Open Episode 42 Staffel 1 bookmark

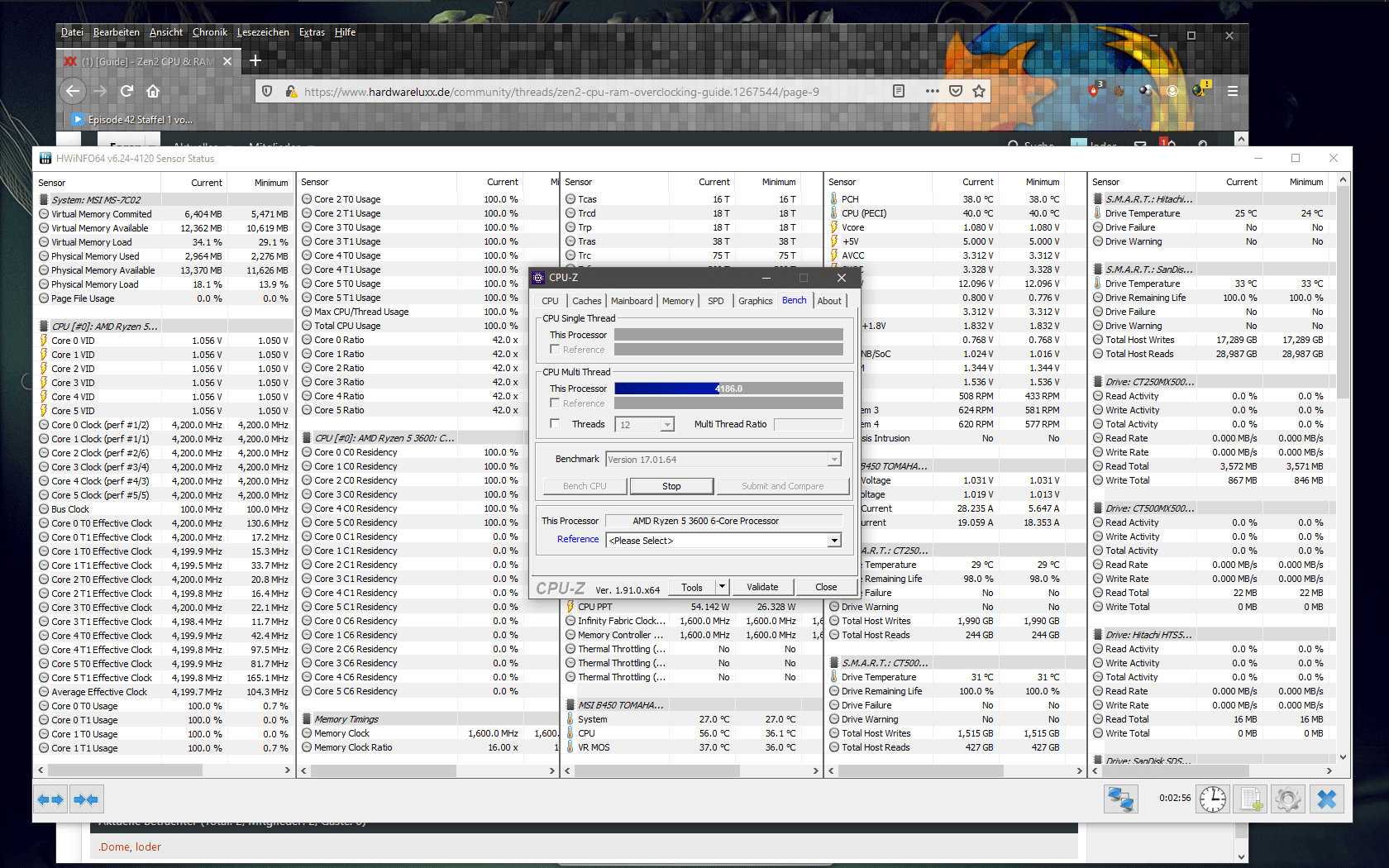(x=132, y=120)
